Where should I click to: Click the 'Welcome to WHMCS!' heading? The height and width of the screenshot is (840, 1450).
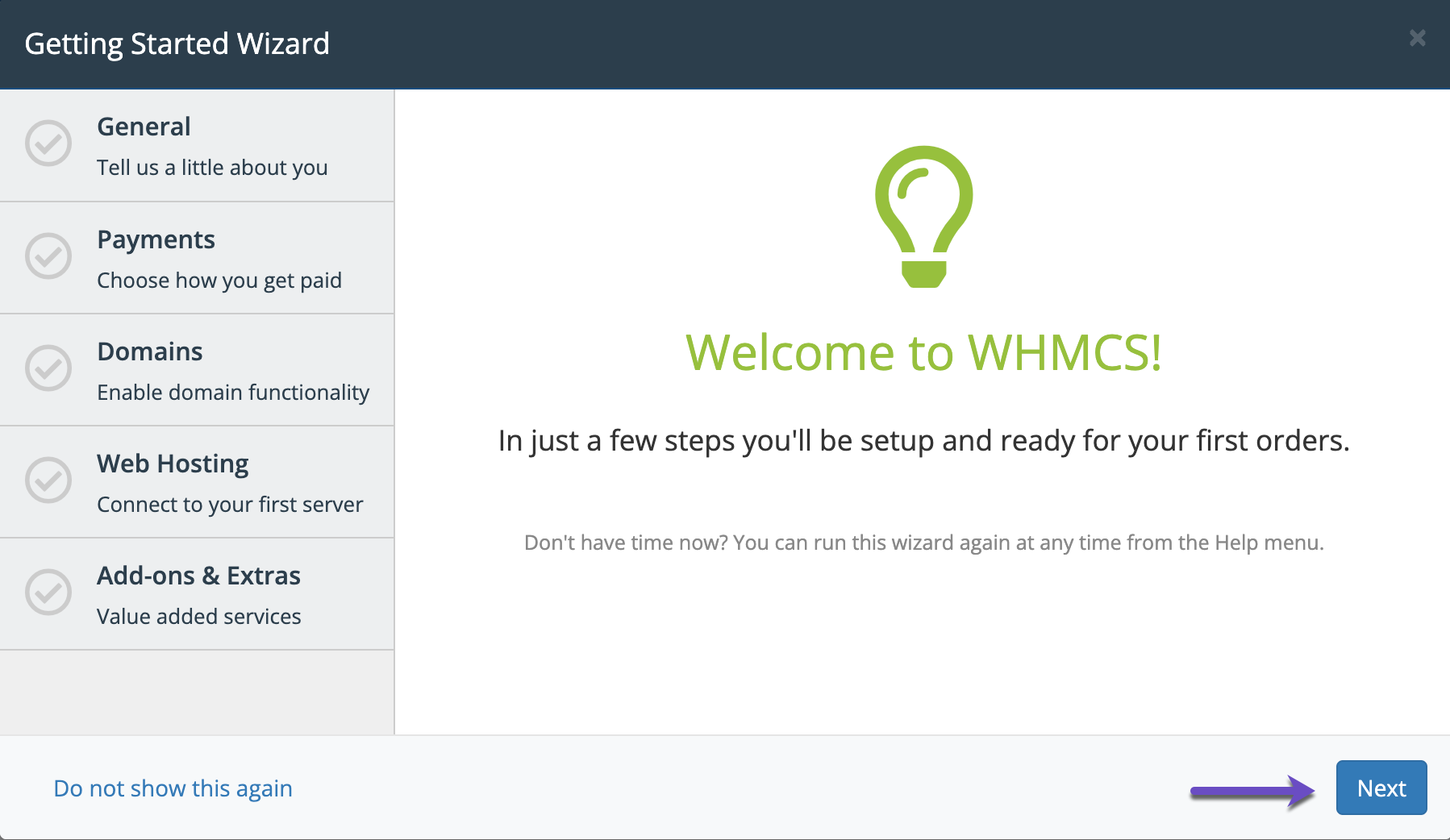(923, 352)
